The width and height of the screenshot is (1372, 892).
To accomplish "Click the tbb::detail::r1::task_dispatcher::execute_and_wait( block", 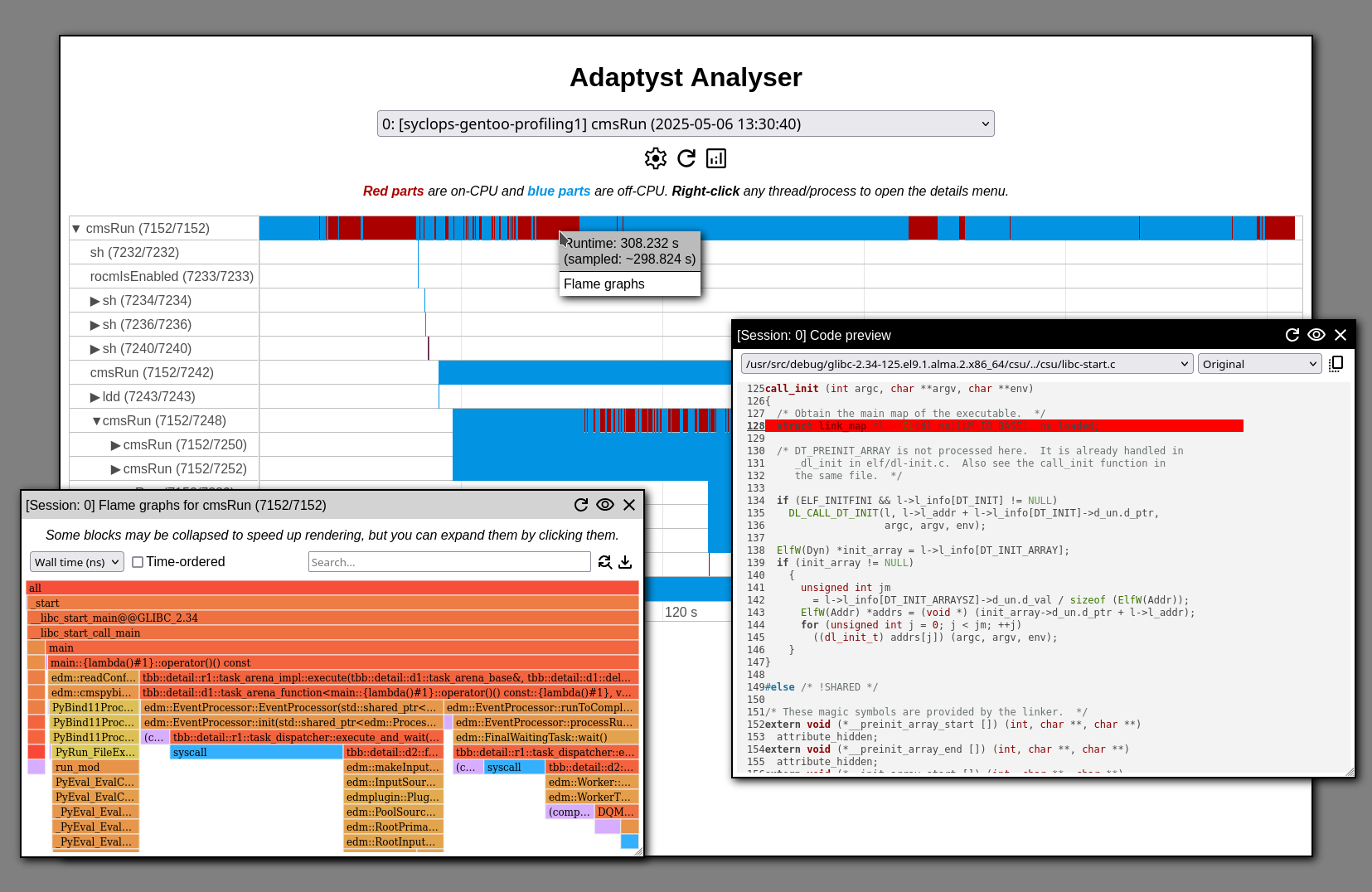I will [307, 737].
